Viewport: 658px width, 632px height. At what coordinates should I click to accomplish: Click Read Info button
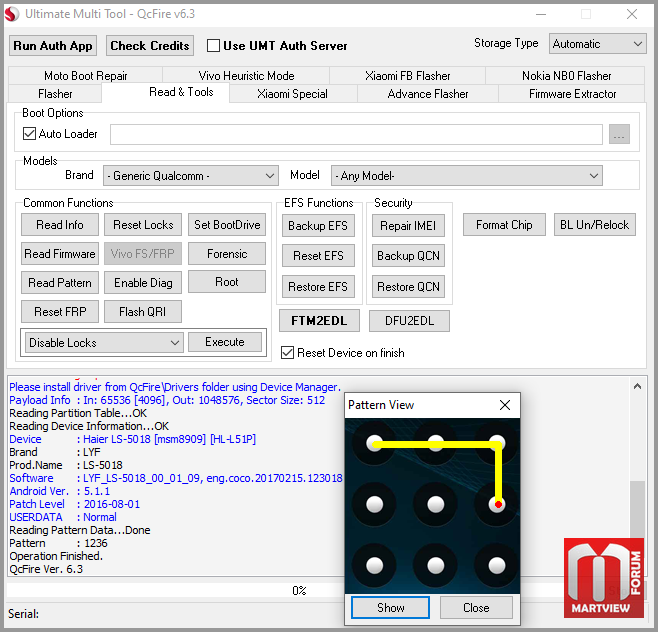point(60,225)
